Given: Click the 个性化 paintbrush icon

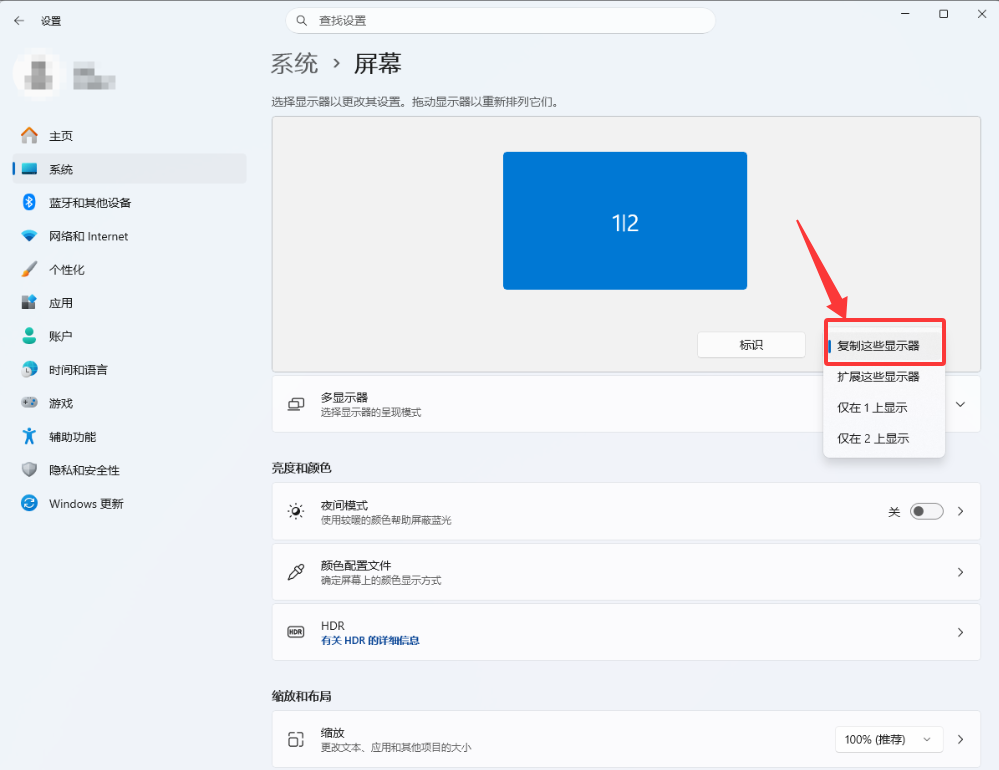Looking at the screenshot, I should click(x=29, y=269).
